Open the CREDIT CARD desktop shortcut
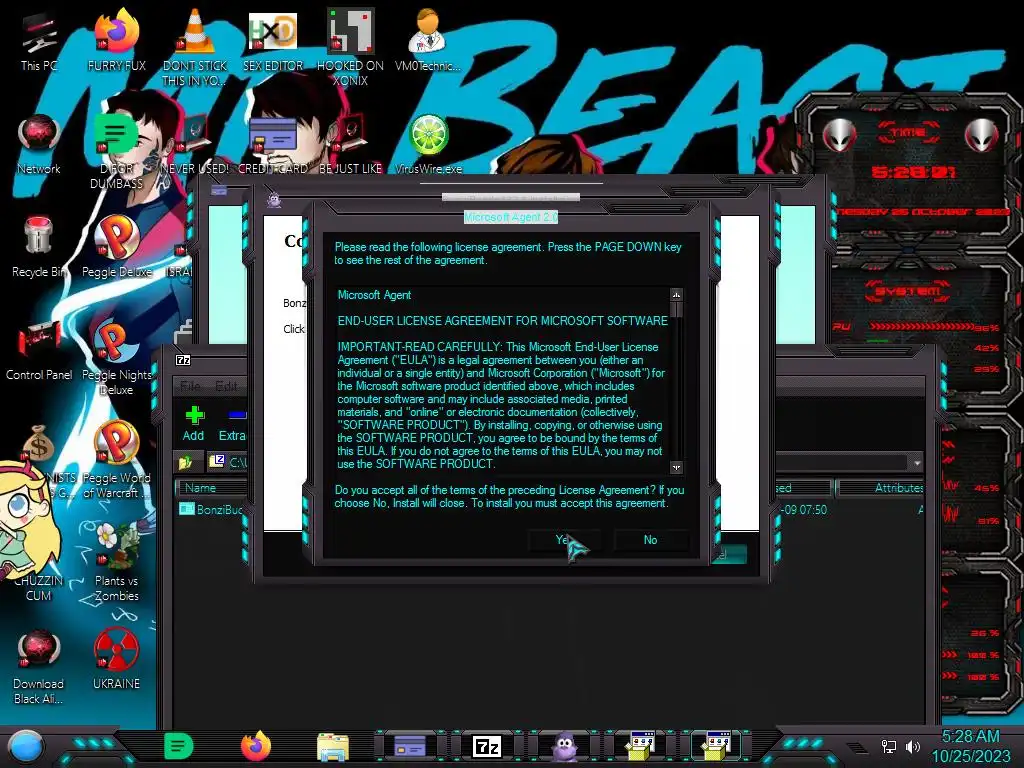 (272, 145)
